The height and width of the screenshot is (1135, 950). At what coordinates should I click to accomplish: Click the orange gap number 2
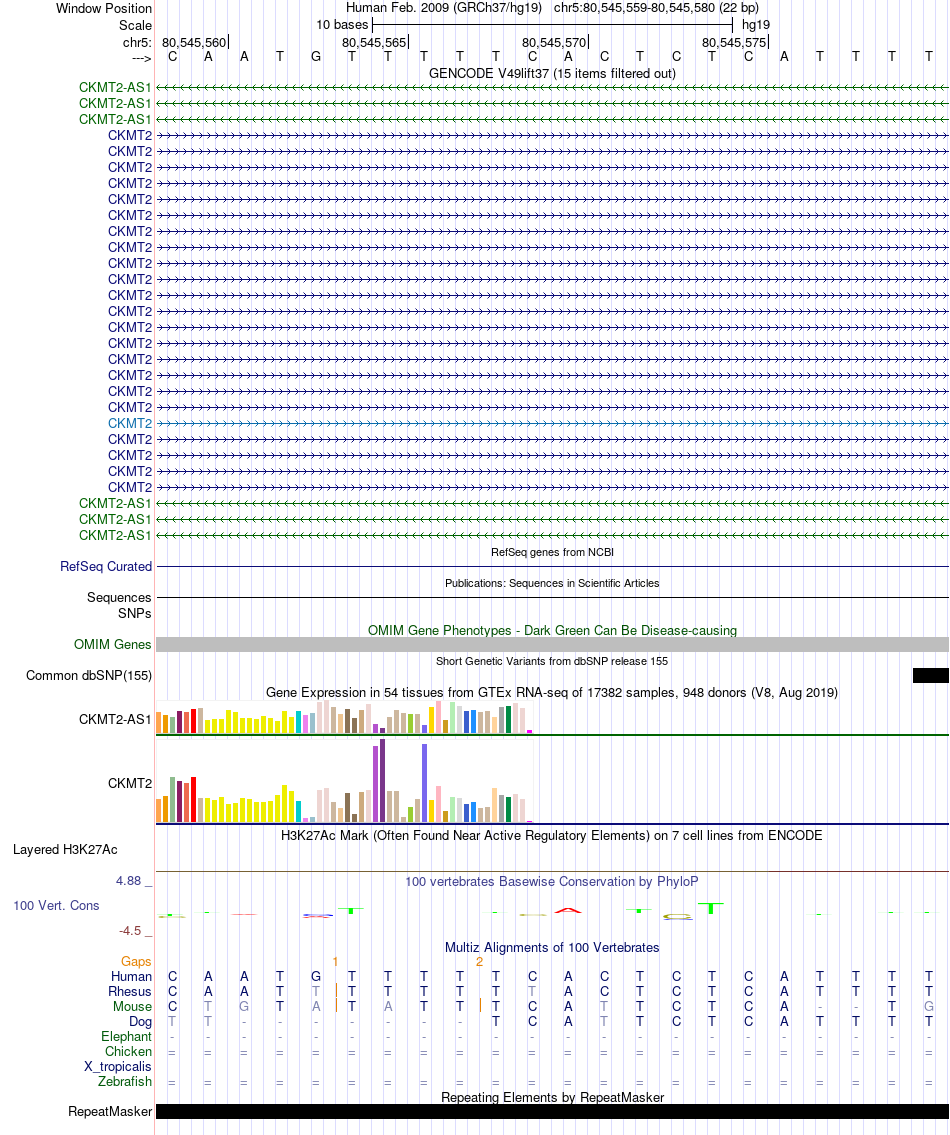pyautogui.click(x=479, y=961)
